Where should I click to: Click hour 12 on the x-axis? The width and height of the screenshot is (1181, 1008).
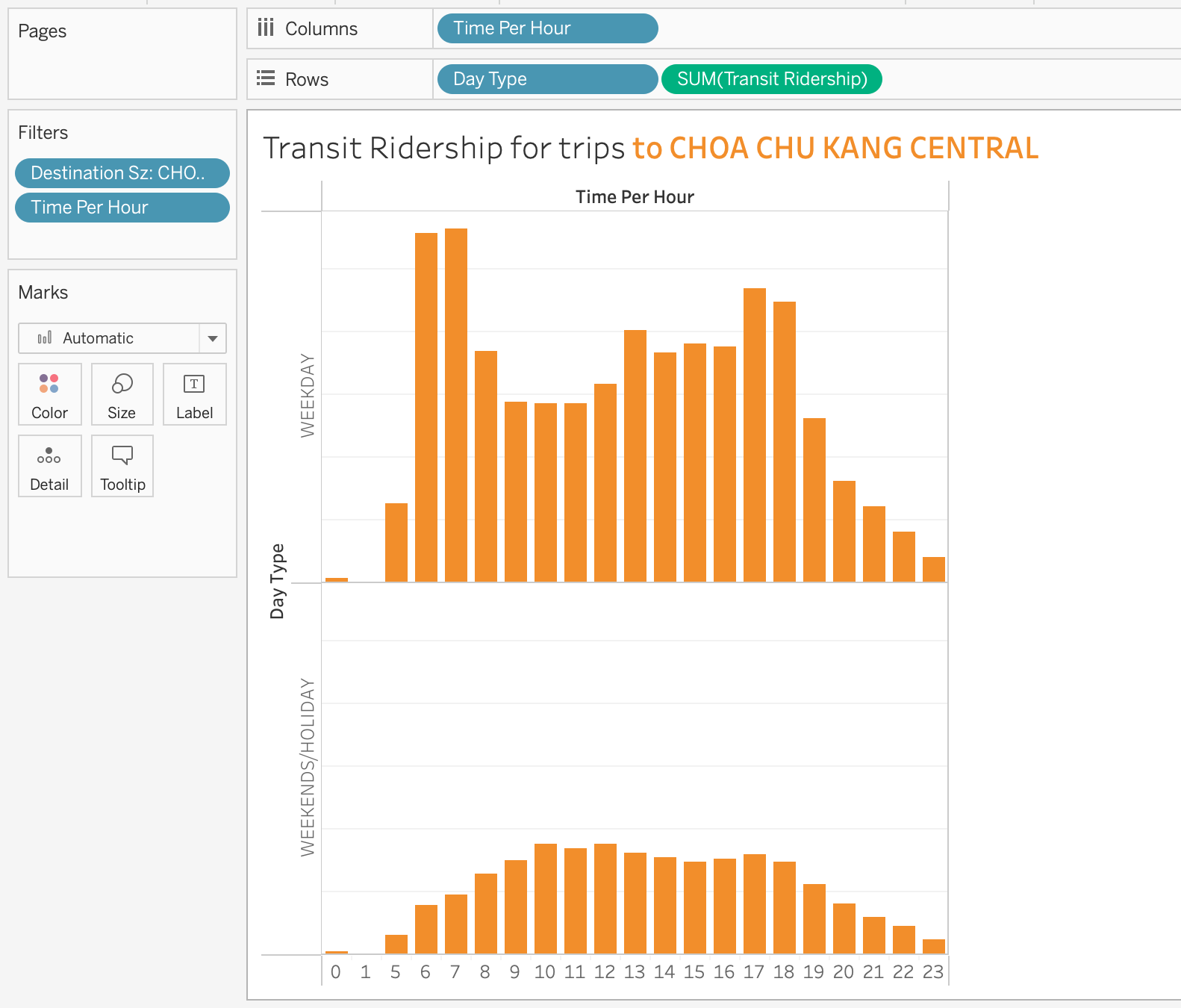point(605,972)
